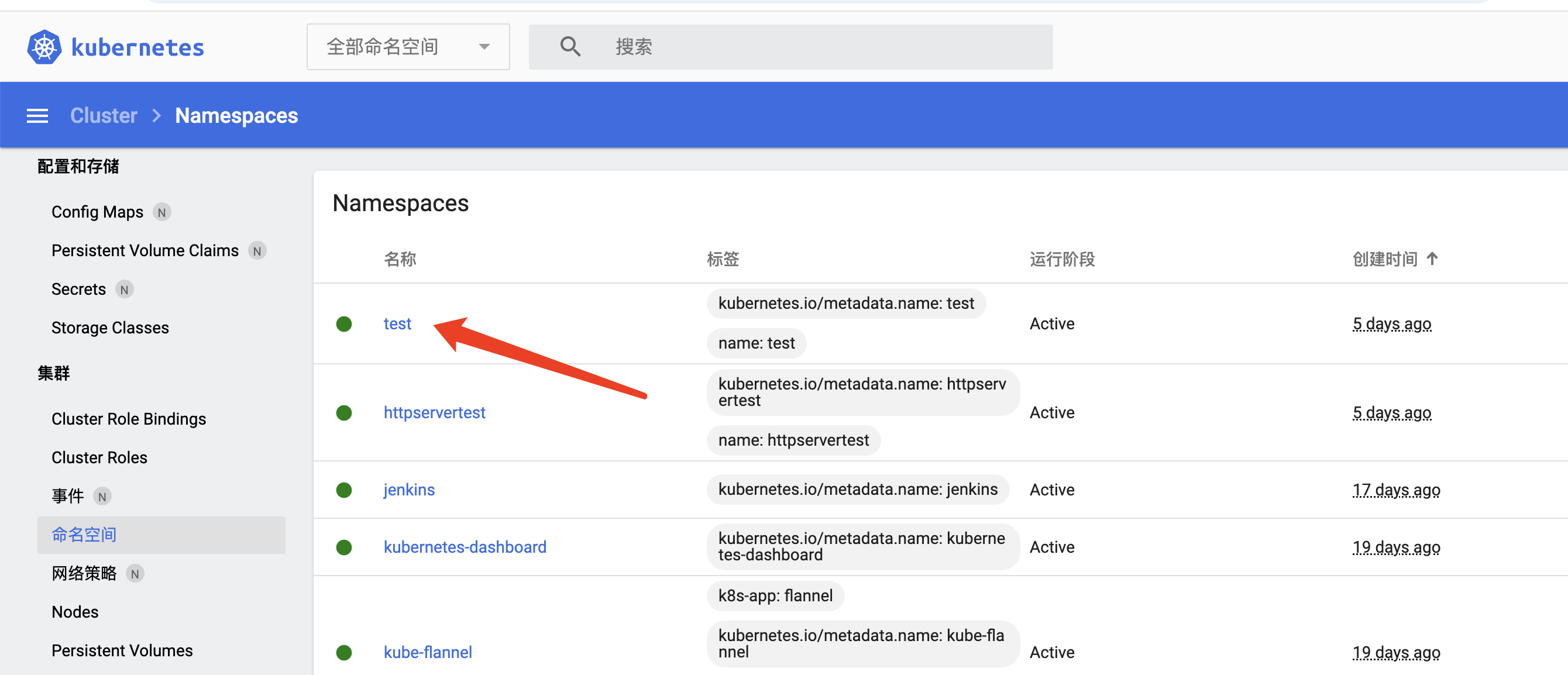Open the kubernetes-dashboard namespace link
The width and height of the screenshot is (1568, 675).
465,547
